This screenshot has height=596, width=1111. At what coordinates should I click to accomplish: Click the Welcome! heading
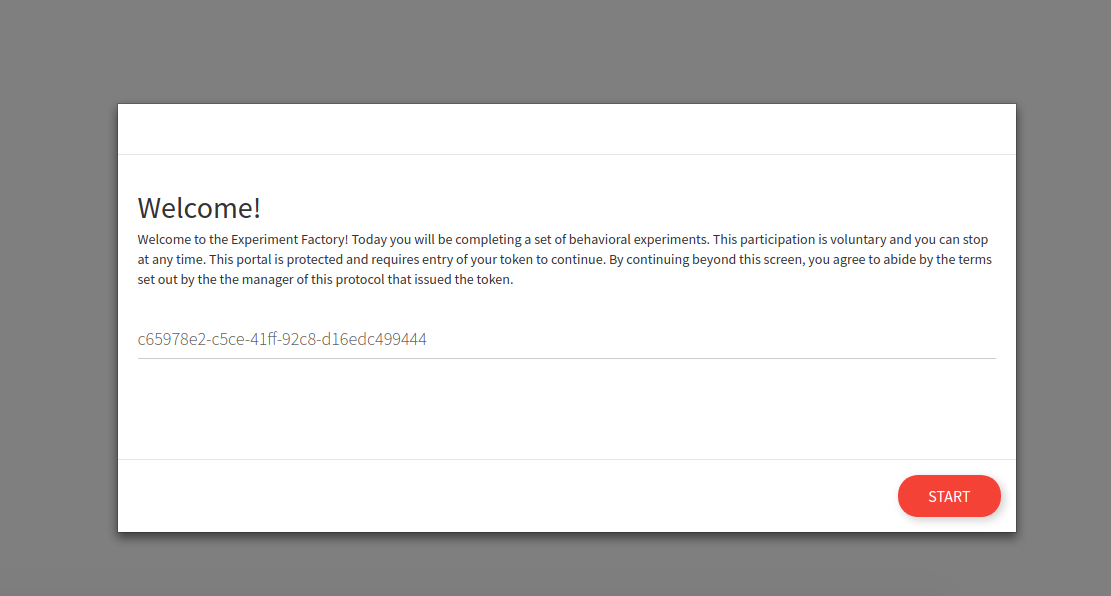coord(199,208)
